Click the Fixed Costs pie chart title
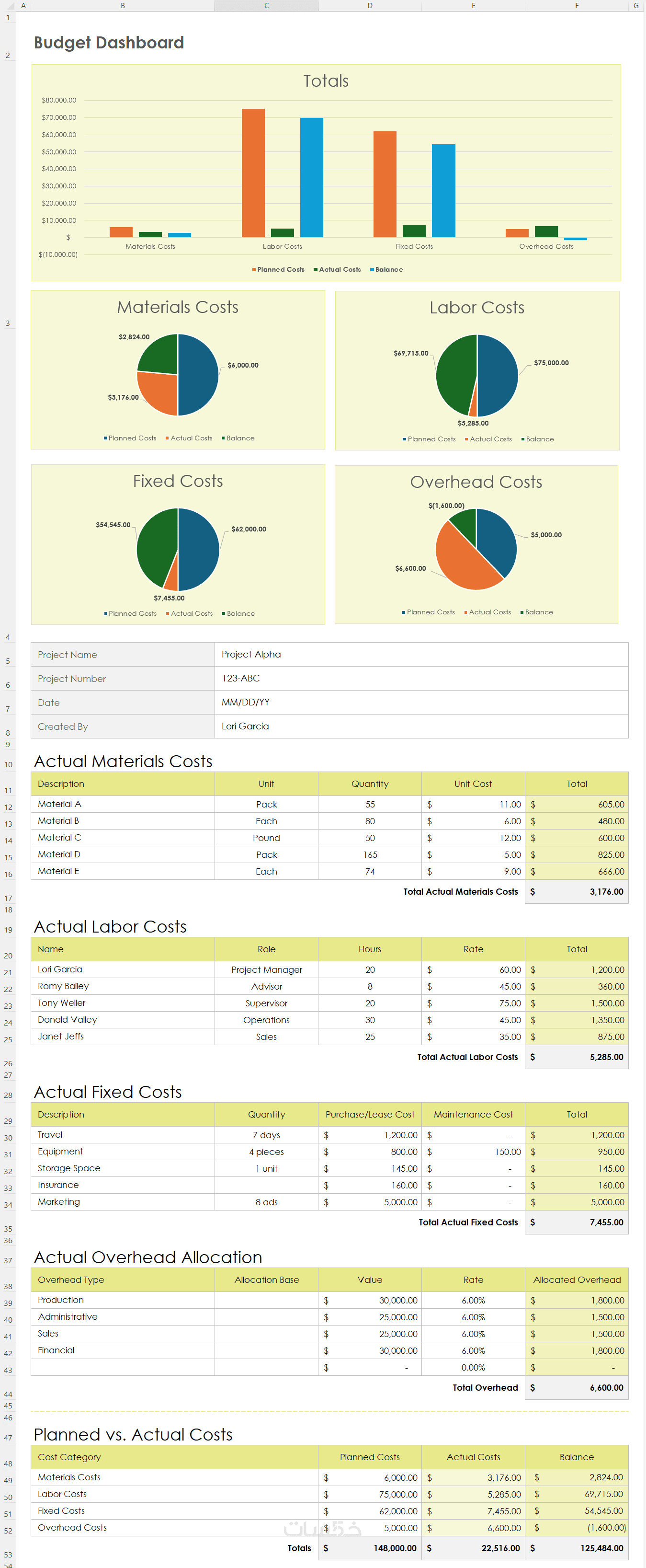Screen dimensions: 646x1568 (x=178, y=482)
